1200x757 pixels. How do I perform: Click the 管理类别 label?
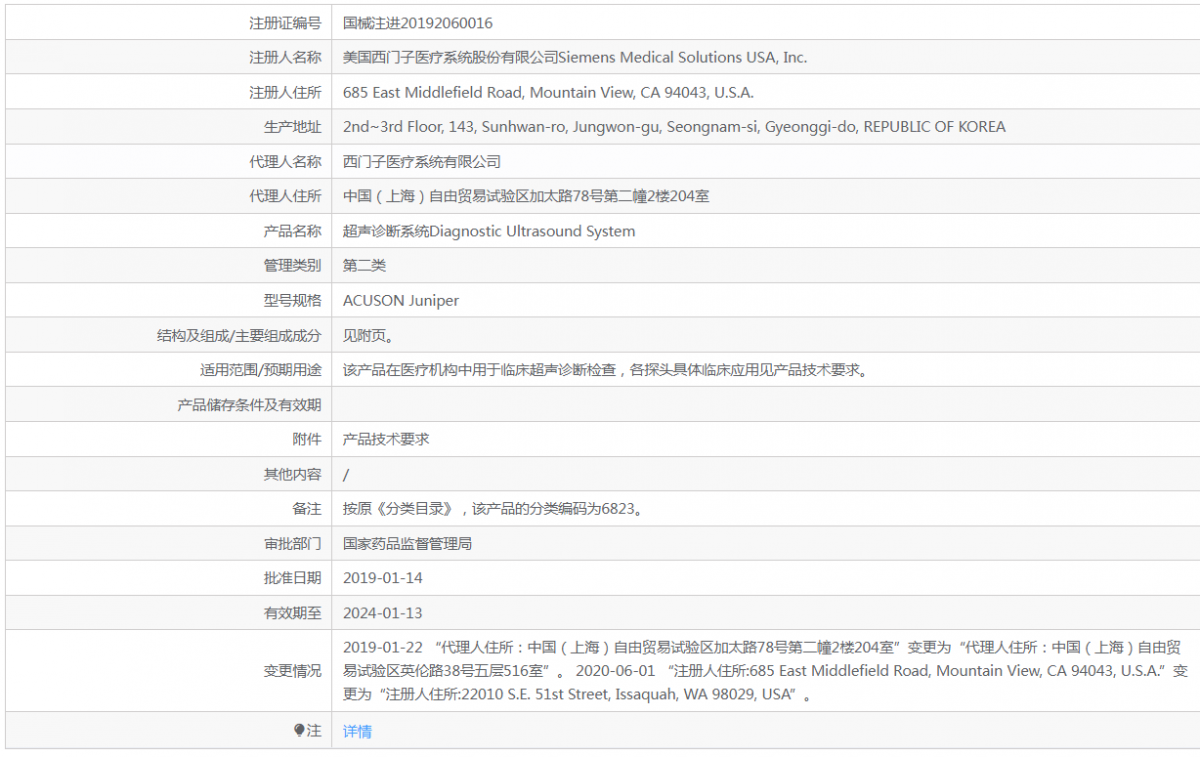click(x=292, y=266)
